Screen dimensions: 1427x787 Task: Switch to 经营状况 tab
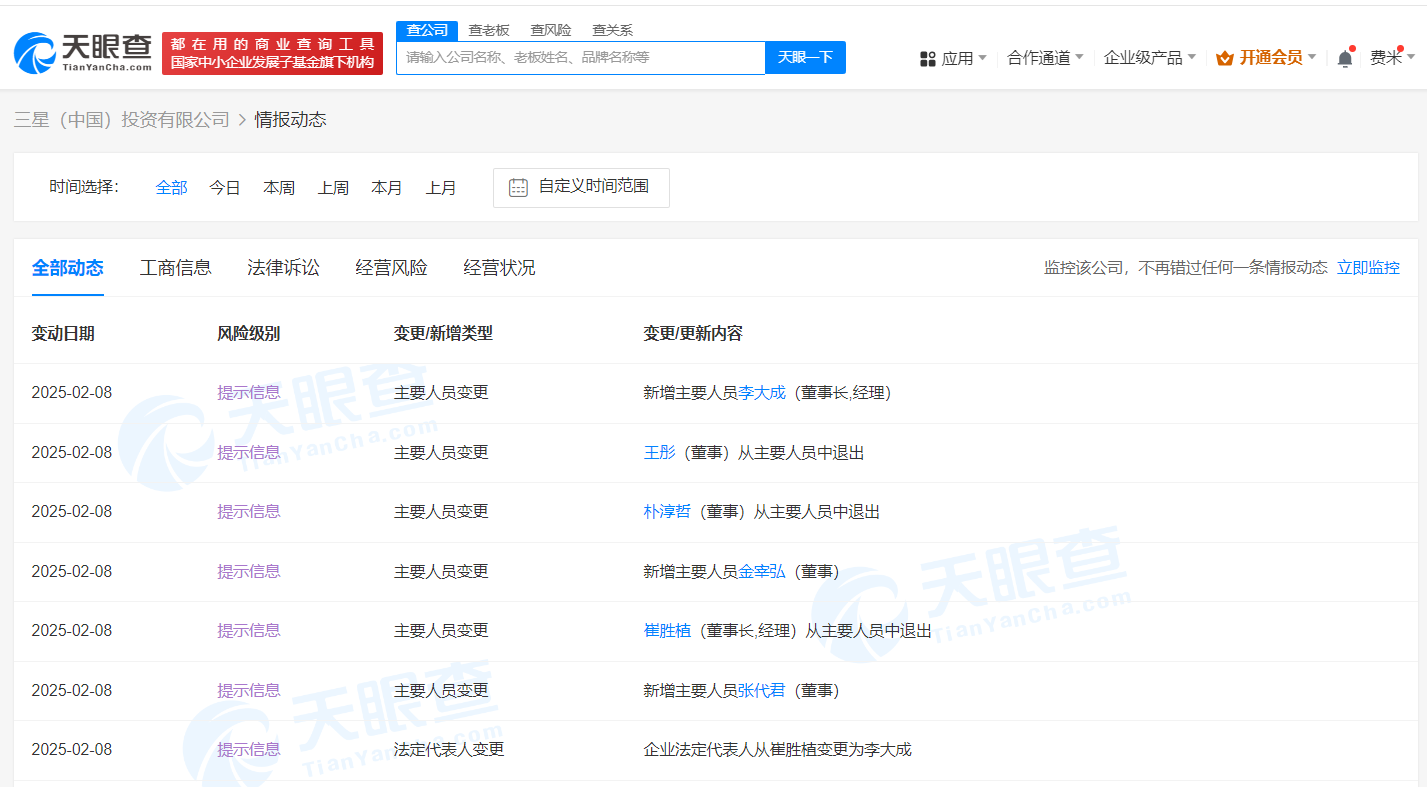(500, 267)
